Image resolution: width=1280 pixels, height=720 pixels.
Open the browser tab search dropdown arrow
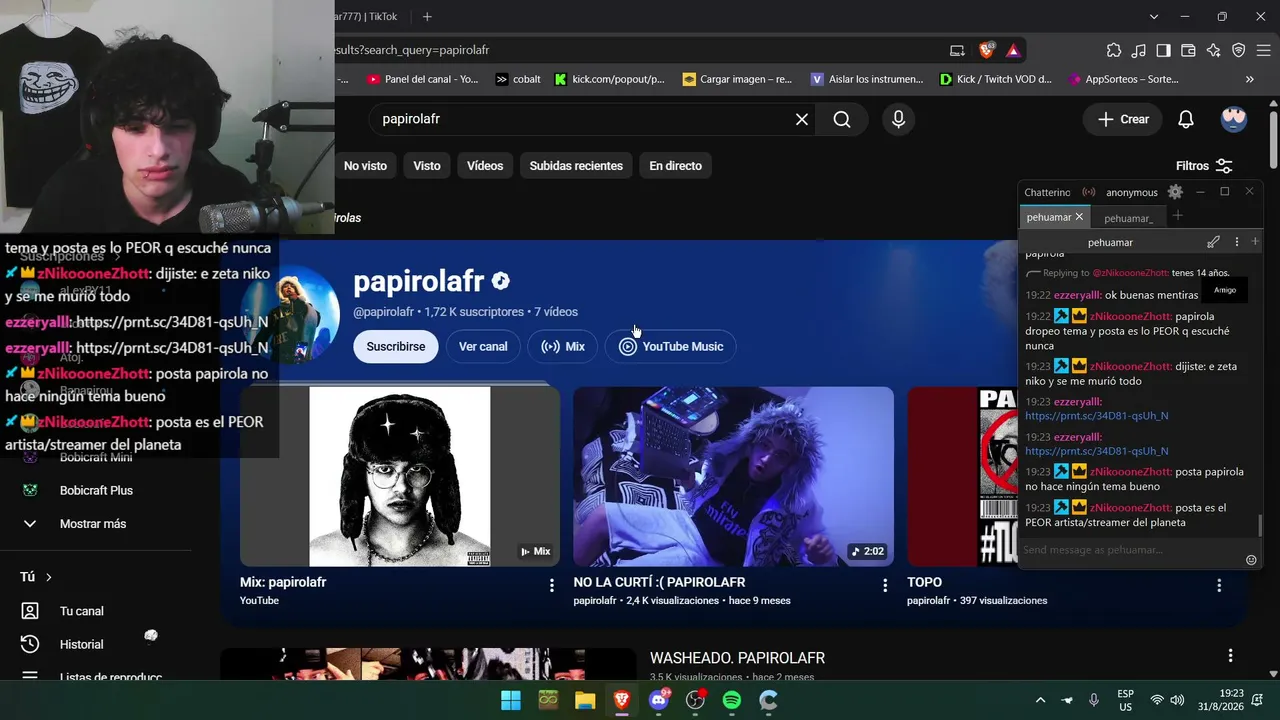(1154, 16)
